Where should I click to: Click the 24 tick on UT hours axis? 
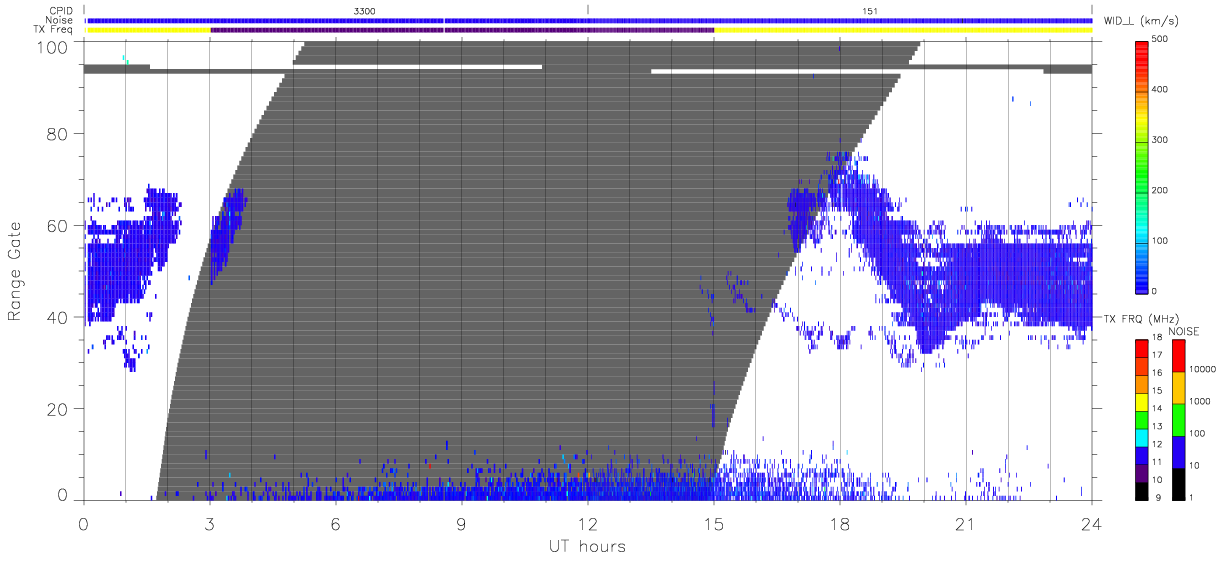pyautogui.click(x=1091, y=522)
